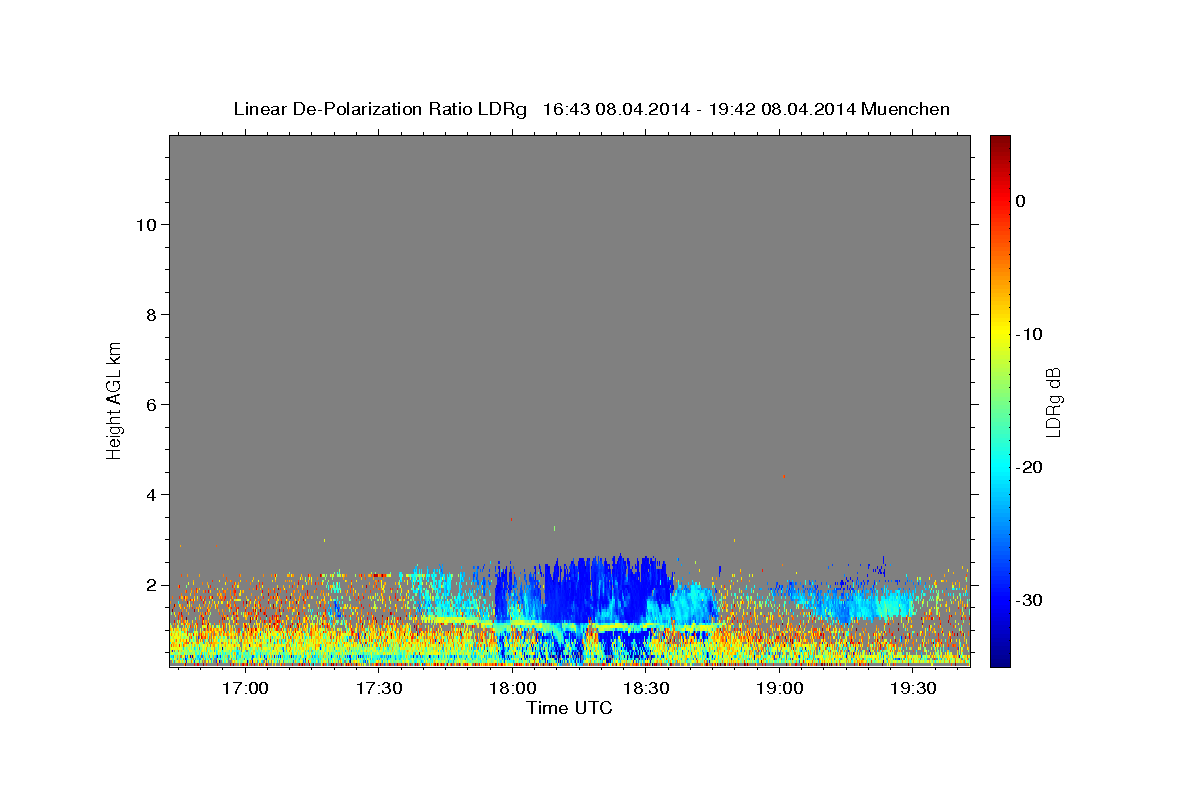This screenshot has height=800, width=1200.
Task: Click the colorbar value "-10"
Action: [1029, 334]
